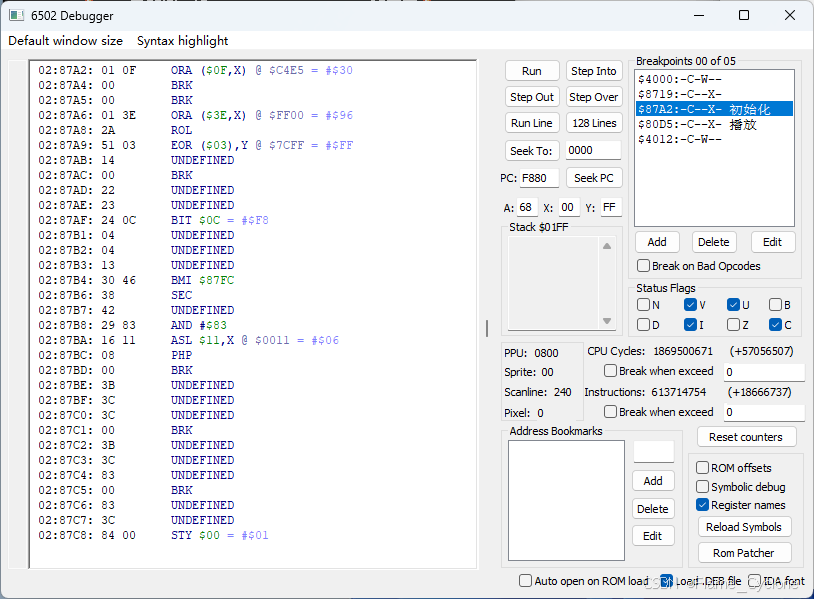Screen dimensions: 814x599
Task: Click the Reset counters button
Action: [746, 437]
